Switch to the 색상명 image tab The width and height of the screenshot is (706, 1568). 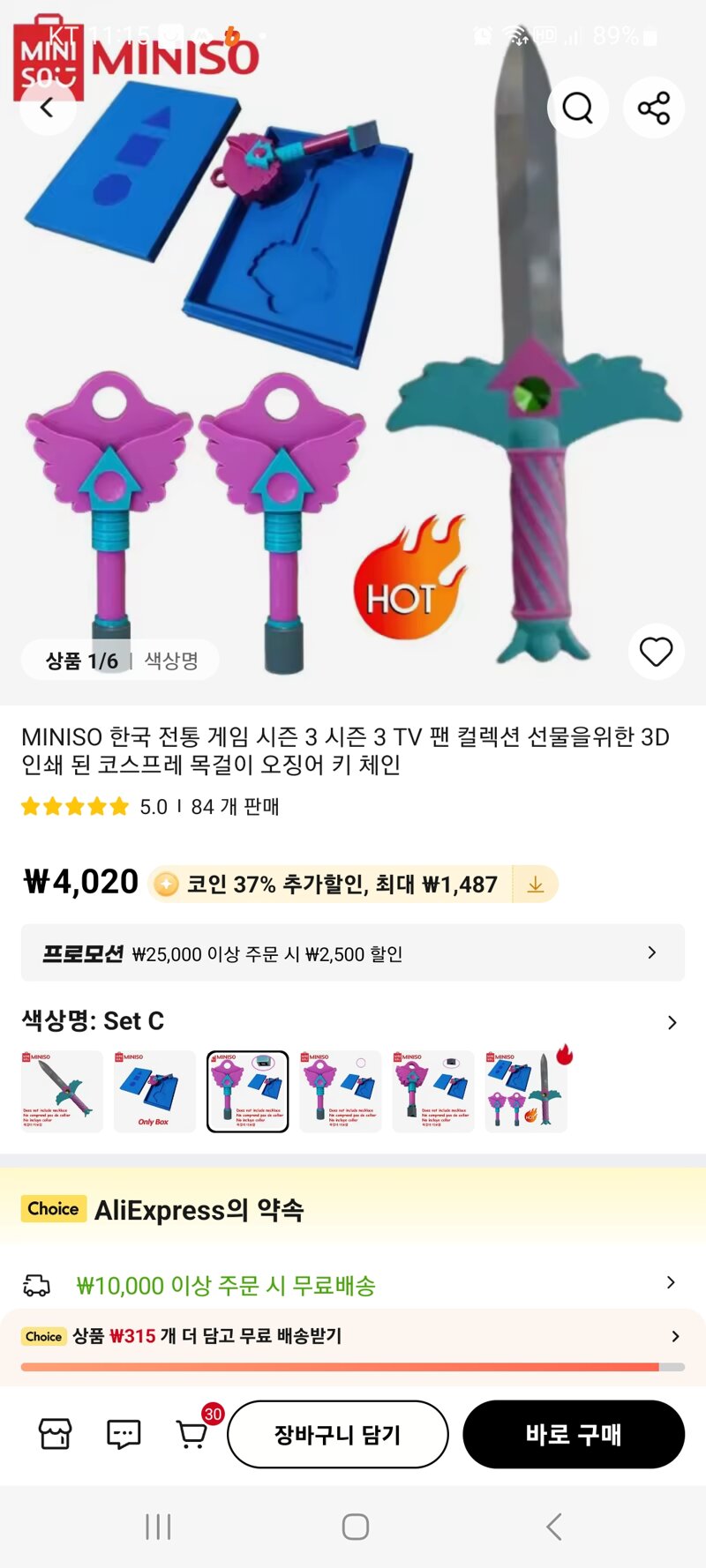coord(171,661)
